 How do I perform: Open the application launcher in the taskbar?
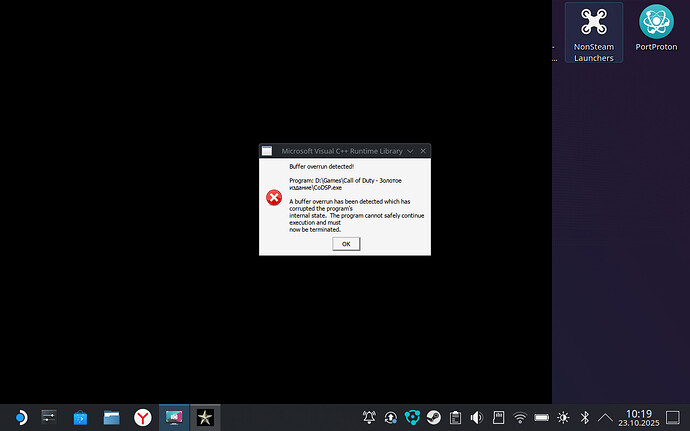(x=19, y=417)
